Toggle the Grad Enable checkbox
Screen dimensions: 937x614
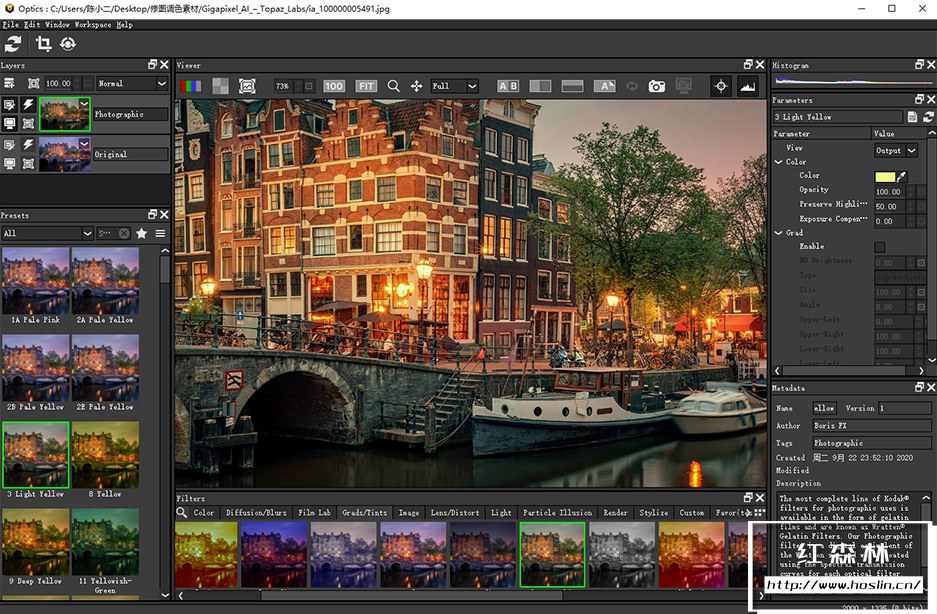880,247
